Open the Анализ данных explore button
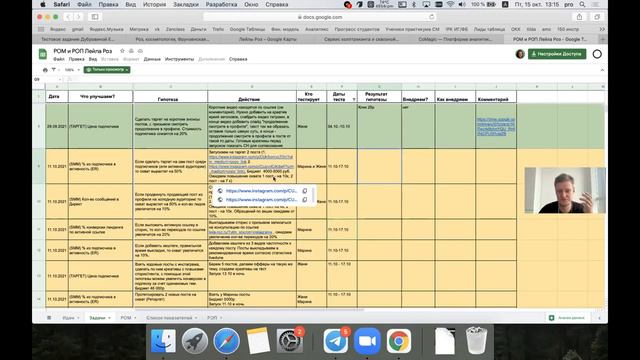 (x=567, y=318)
